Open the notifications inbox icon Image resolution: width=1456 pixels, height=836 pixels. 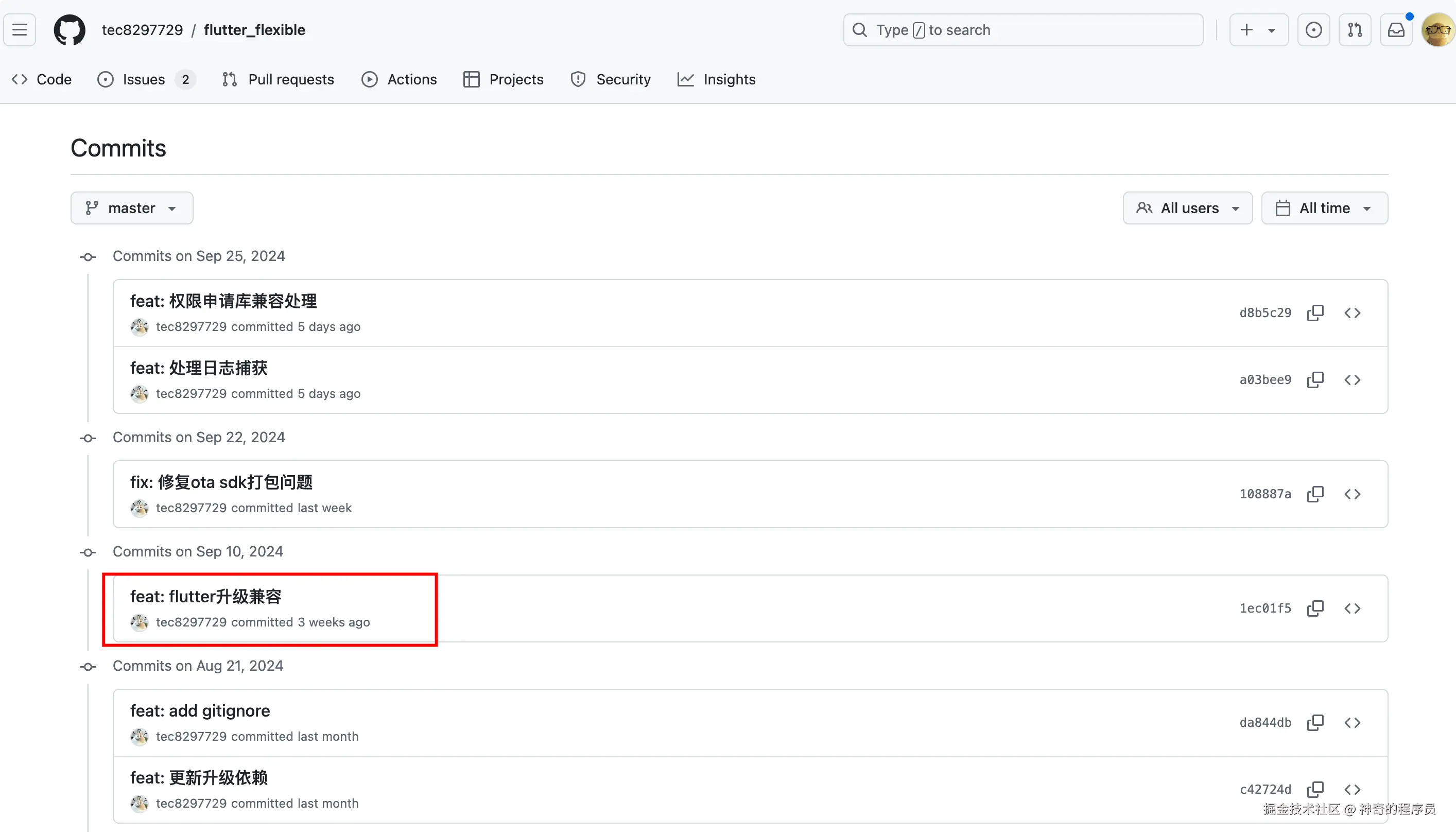pos(1396,30)
